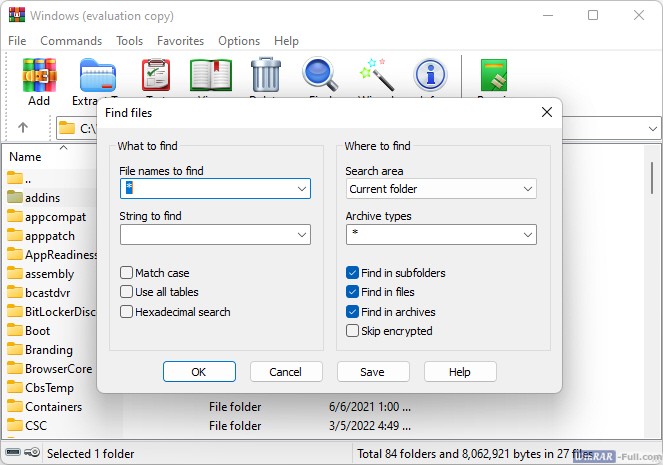Click the Delete trash can icon
The width and height of the screenshot is (663, 465).
(265, 76)
